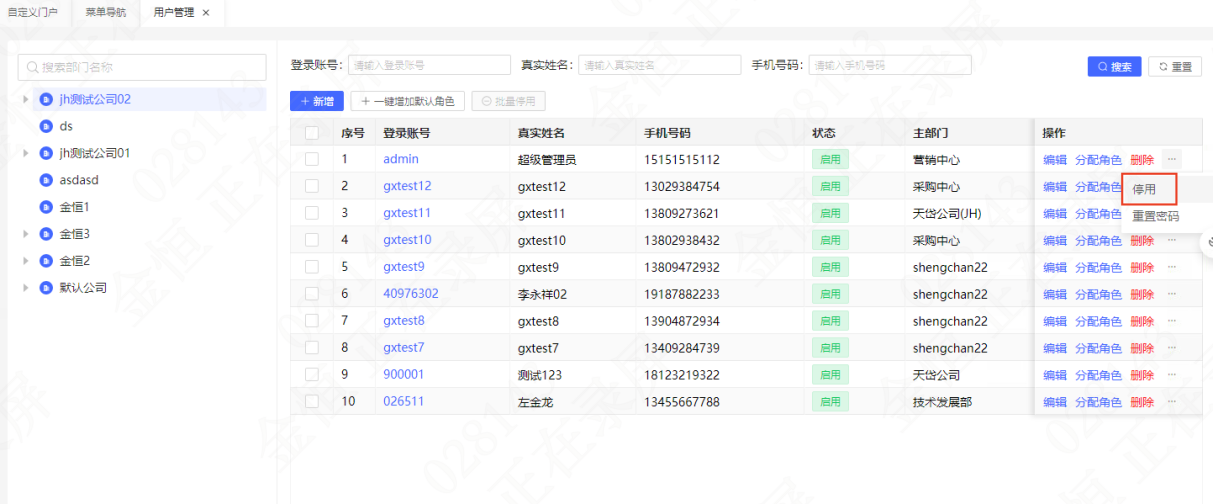Click 删除 for the gxtest7 row
This screenshot has width=1213, height=504.
[x=1142, y=348]
